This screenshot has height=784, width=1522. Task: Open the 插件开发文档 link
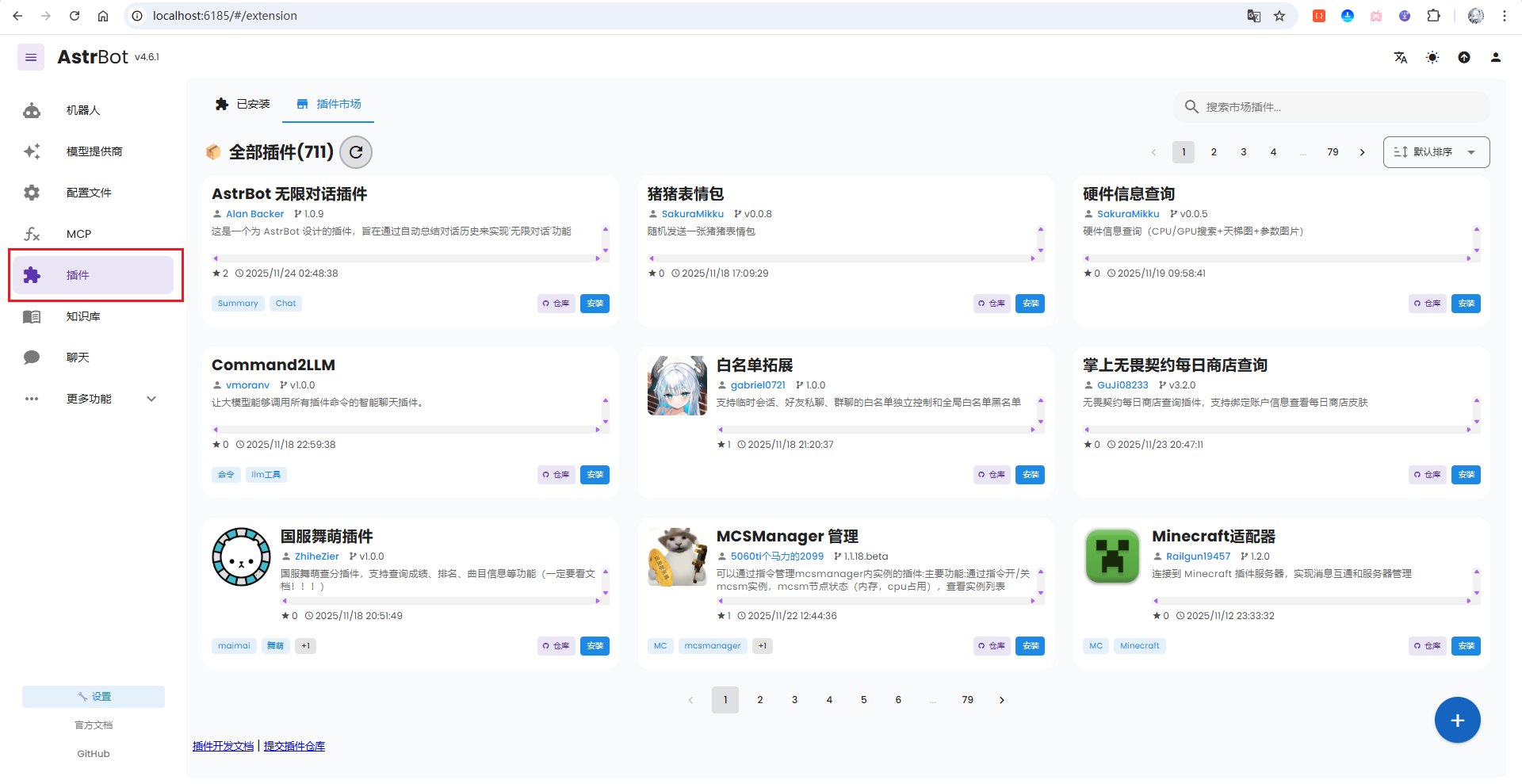223,746
